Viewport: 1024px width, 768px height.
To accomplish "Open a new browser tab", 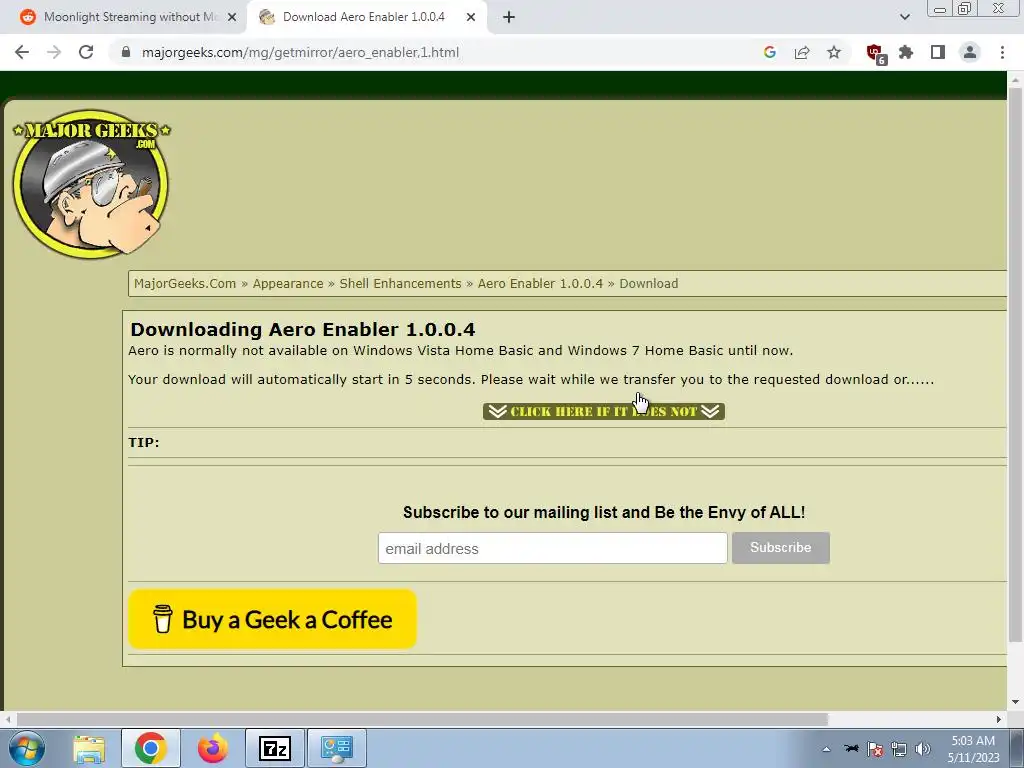I will click(509, 17).
